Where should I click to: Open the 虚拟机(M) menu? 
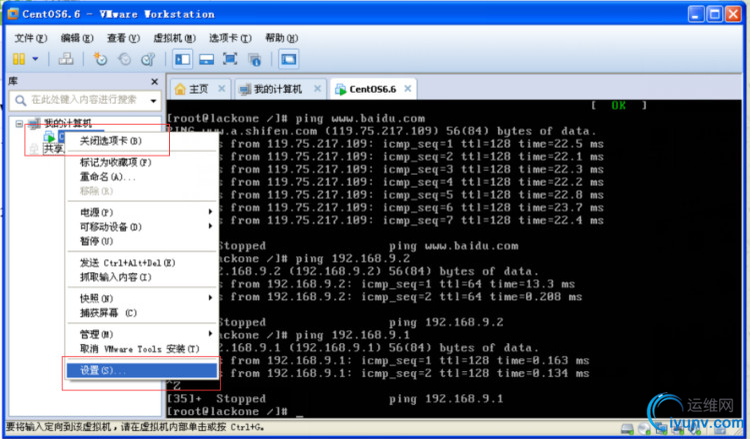pyautogui.click(x=175, y=38)
